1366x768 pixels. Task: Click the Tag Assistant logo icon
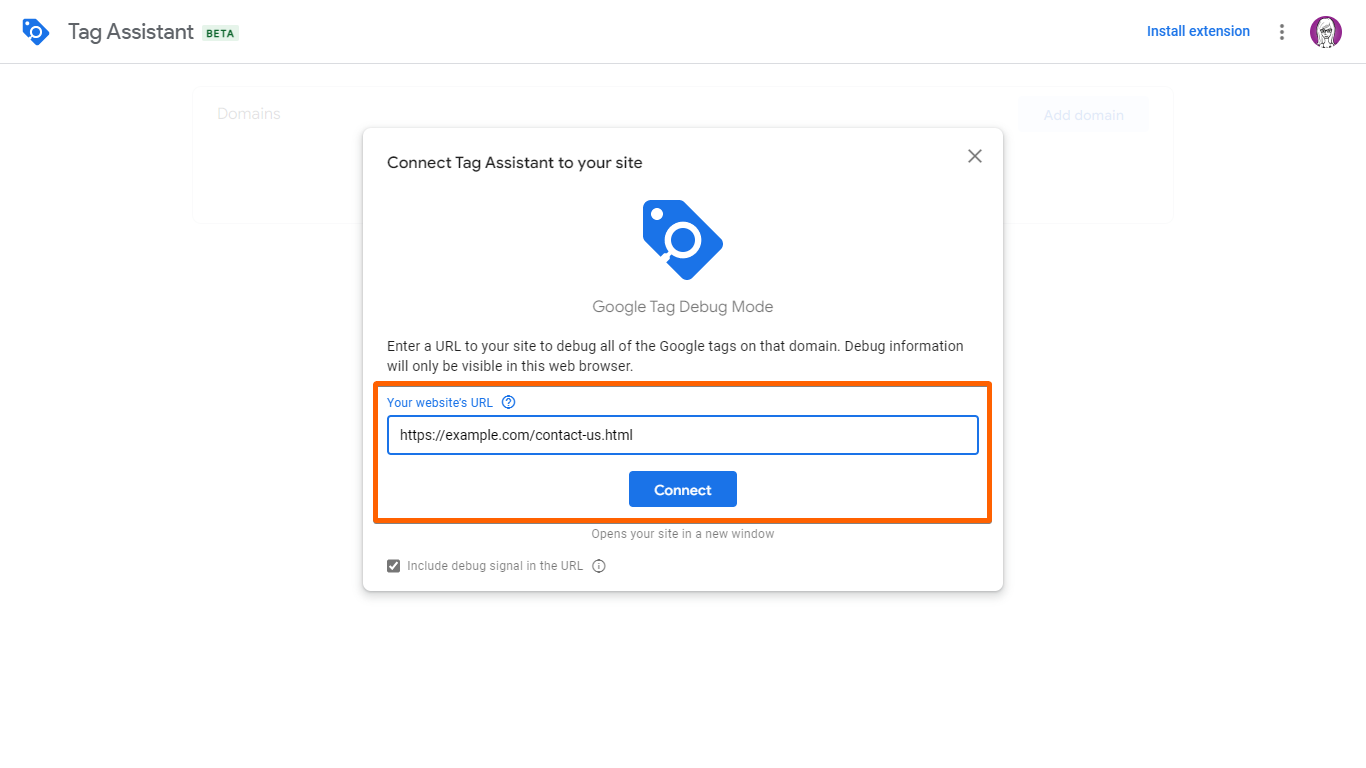[36, 32]
